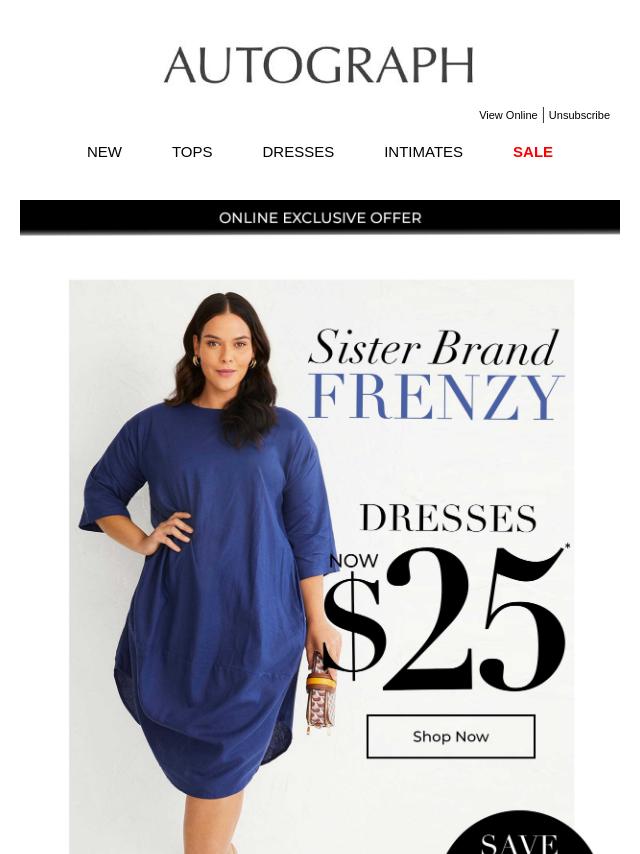Screen dimensions: 640x854
Task: Go to DRESSES in the navigation bar
Action: 298,152
